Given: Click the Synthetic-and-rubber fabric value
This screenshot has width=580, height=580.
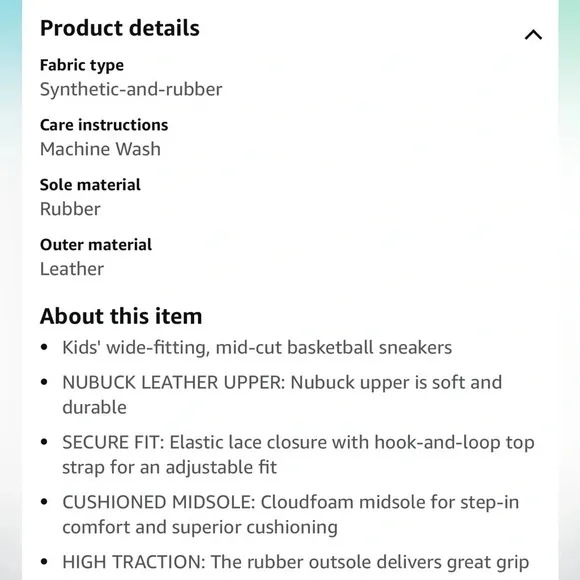Looking at the screenshot, I should 131,89.
